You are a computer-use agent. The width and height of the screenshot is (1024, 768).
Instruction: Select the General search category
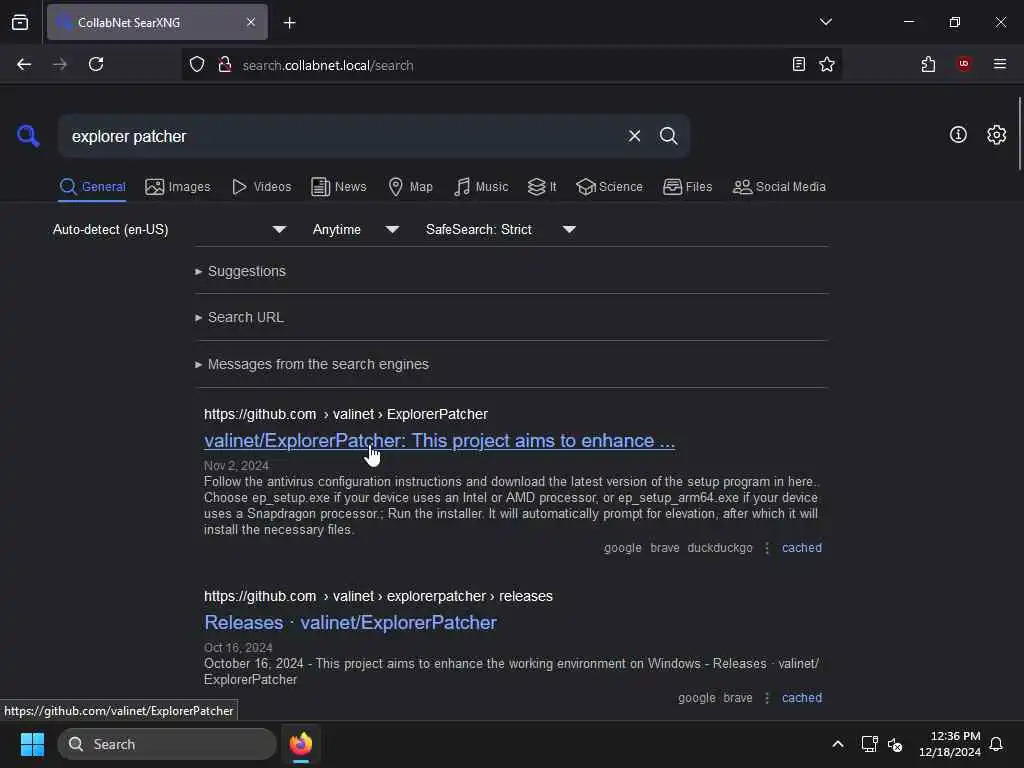pyautogui.click(x=92, y=187)
